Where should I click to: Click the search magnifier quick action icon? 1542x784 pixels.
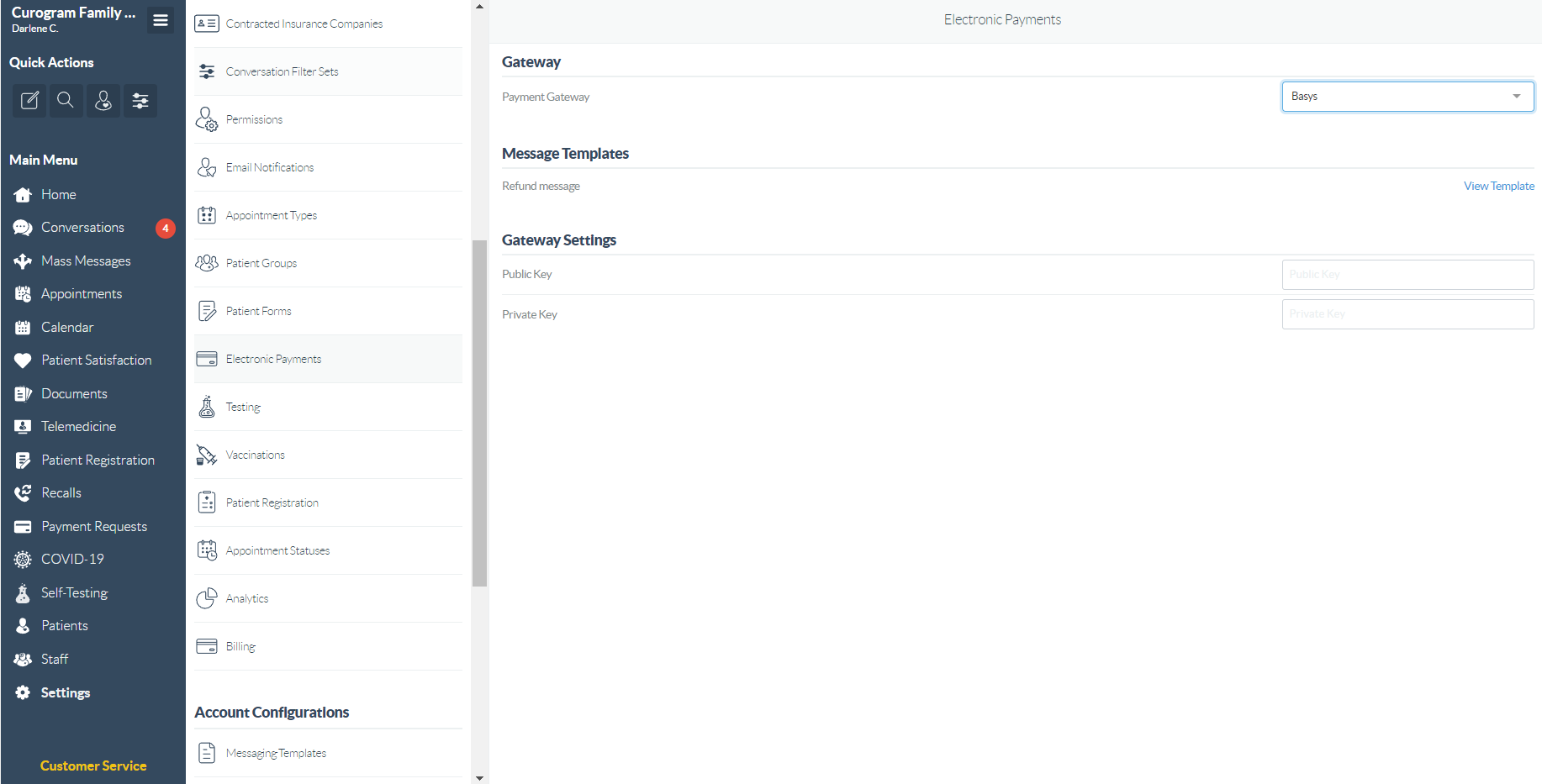tap(66, 101)
